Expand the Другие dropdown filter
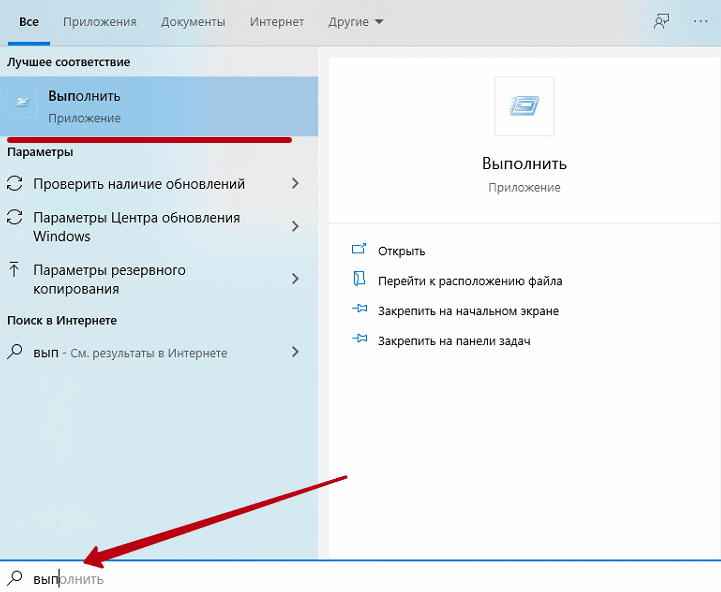The height and width of the screenshot is (592, 721). pyautogui.click(x=355, y=22)
